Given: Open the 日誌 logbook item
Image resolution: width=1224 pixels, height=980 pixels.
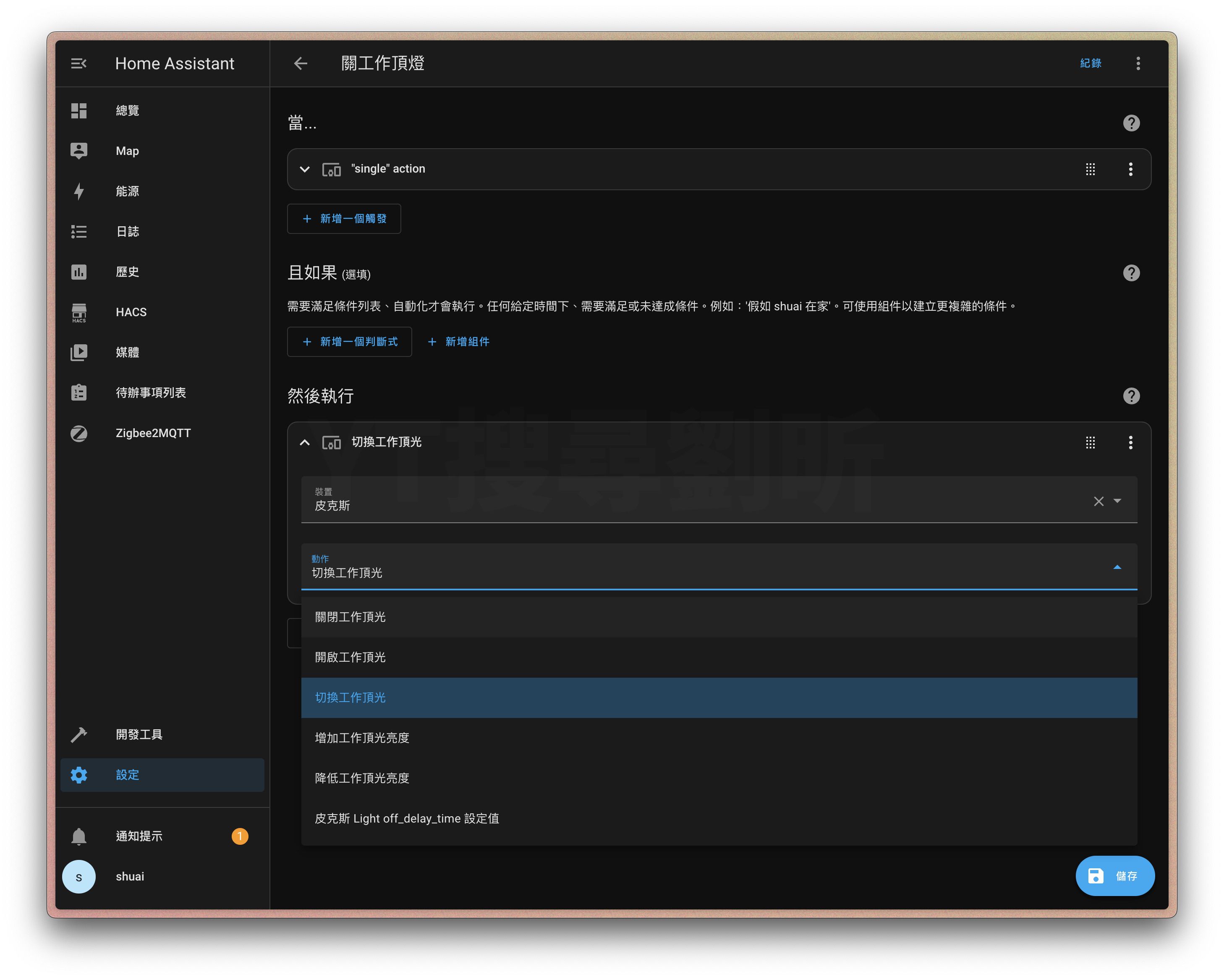Looking at the screenshot, I should coord(162,232).
